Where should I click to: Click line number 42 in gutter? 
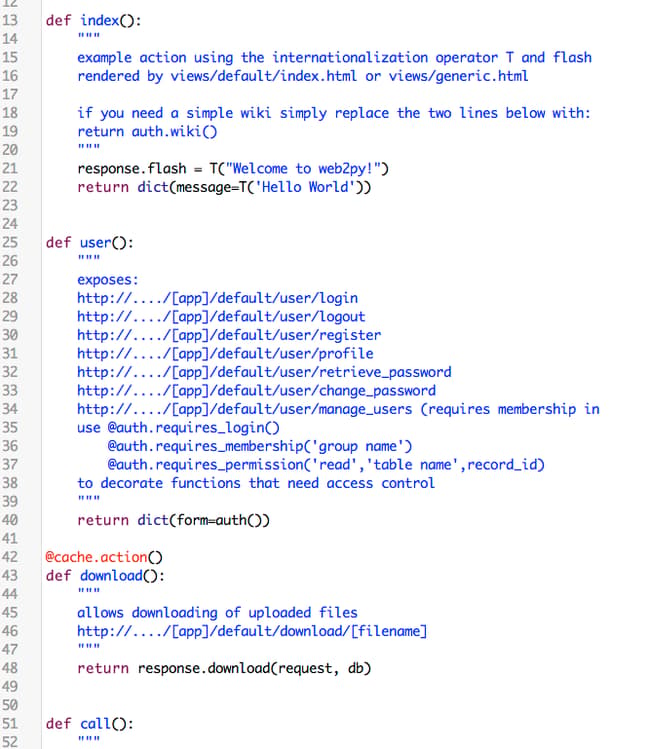[x=10, y=557]
